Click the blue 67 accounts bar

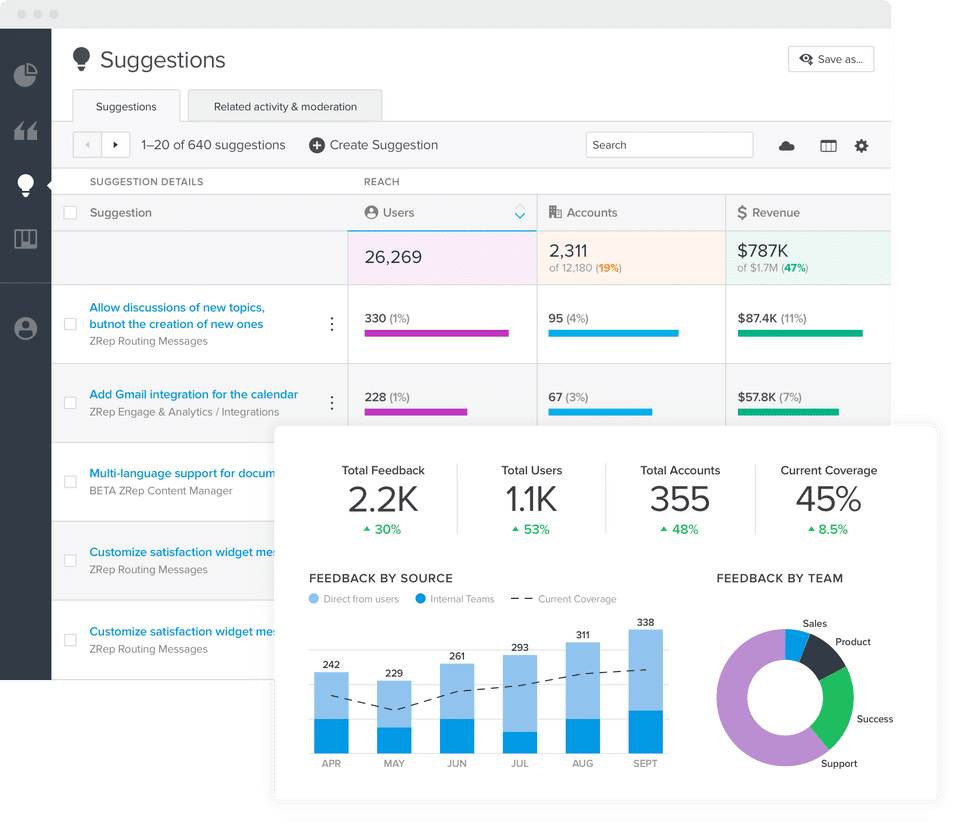tap(600, 412)
